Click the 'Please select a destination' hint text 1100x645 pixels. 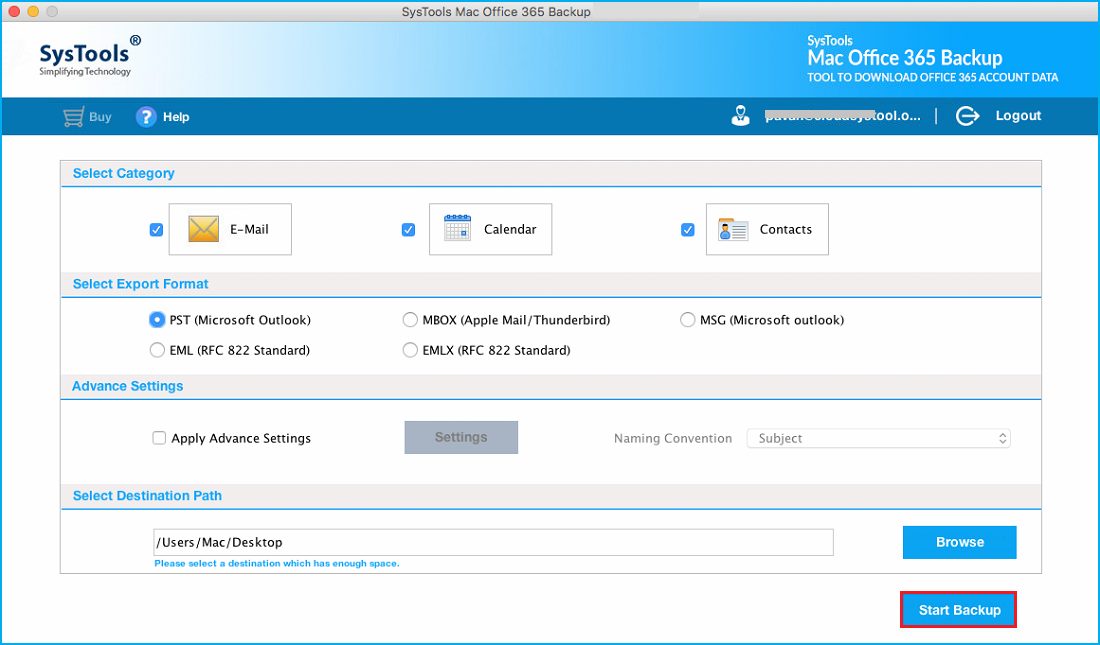276,564
